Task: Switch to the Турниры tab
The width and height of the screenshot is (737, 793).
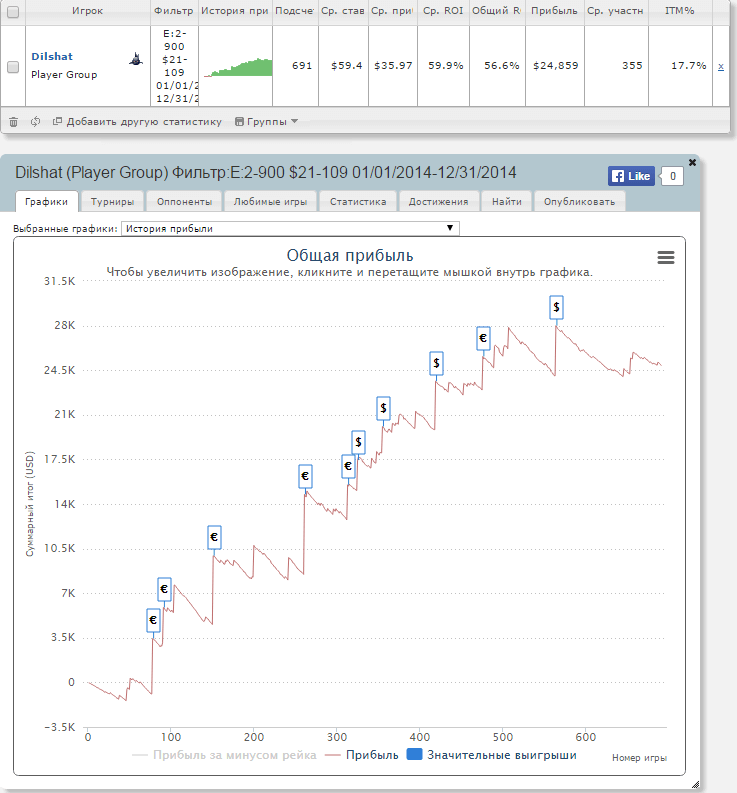Action: (x=112, y=201)
